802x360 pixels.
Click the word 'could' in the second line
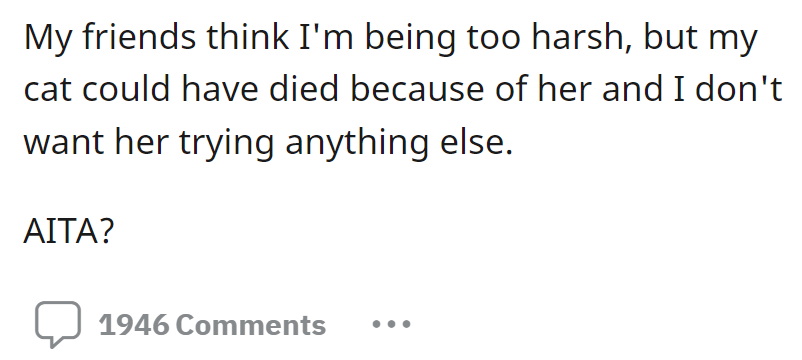126,89
